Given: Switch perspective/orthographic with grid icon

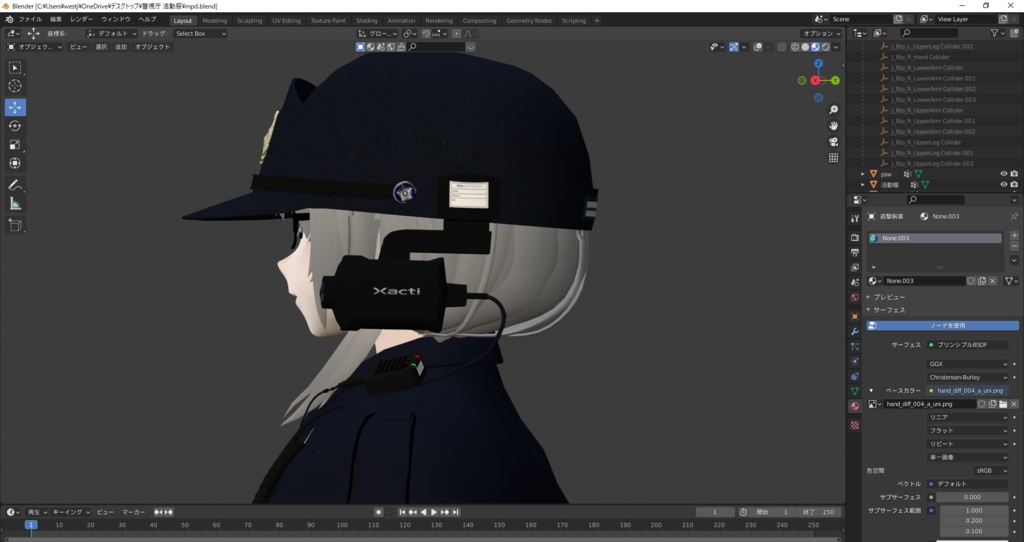Looking at the screenshot, I should coord(833,157).
